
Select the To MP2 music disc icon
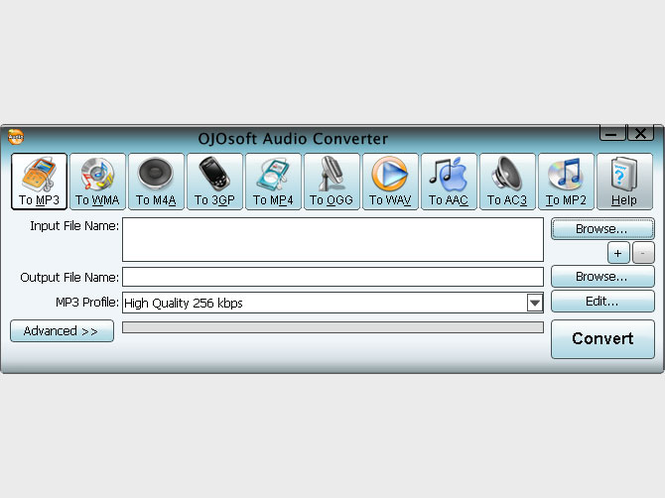point(566,182)
